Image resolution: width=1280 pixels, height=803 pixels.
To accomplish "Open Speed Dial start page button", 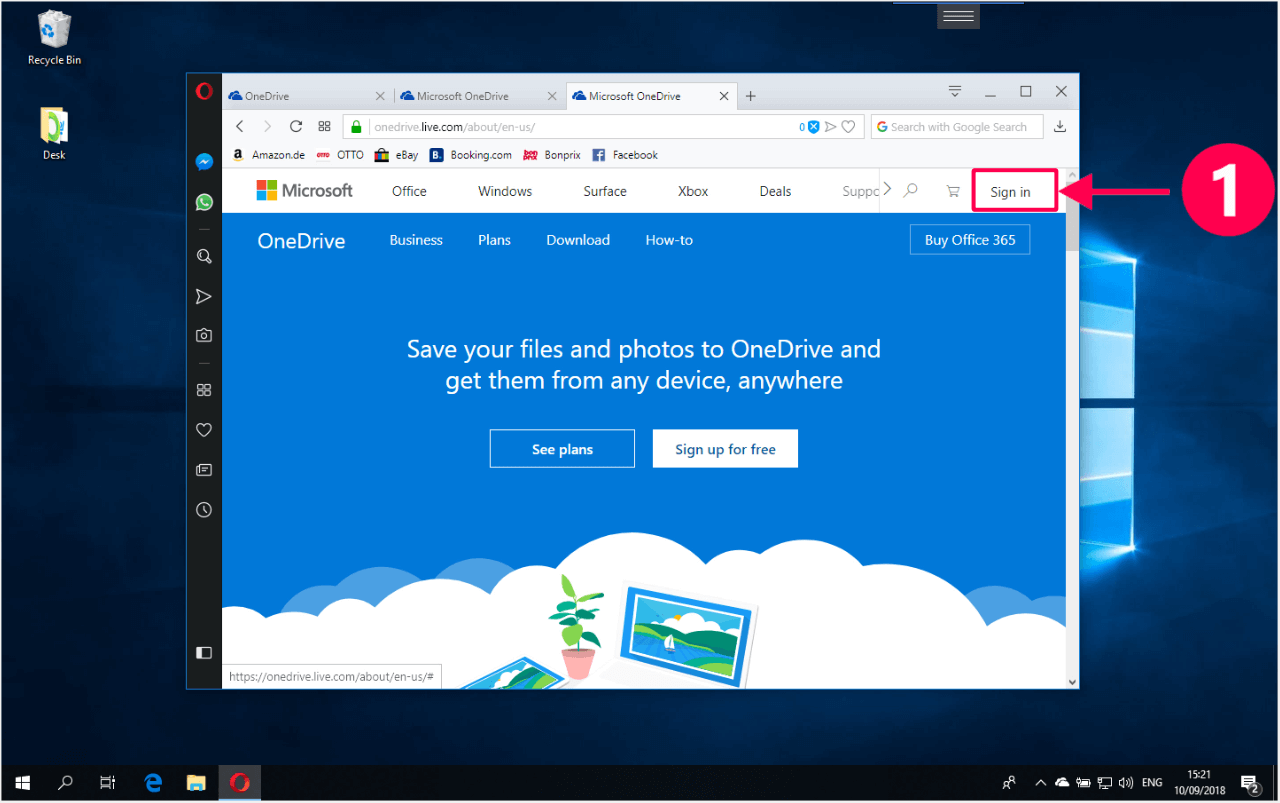I will click(x=324, y=126).
